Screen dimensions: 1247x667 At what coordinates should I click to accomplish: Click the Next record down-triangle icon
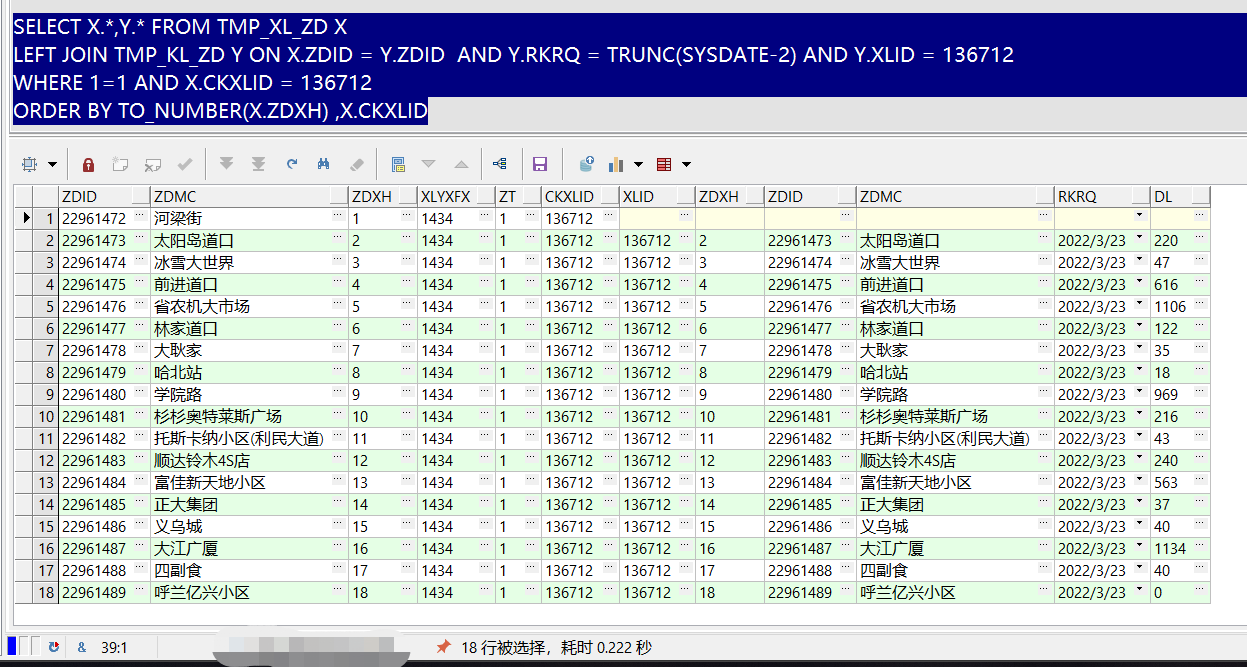tap(428, 164)
